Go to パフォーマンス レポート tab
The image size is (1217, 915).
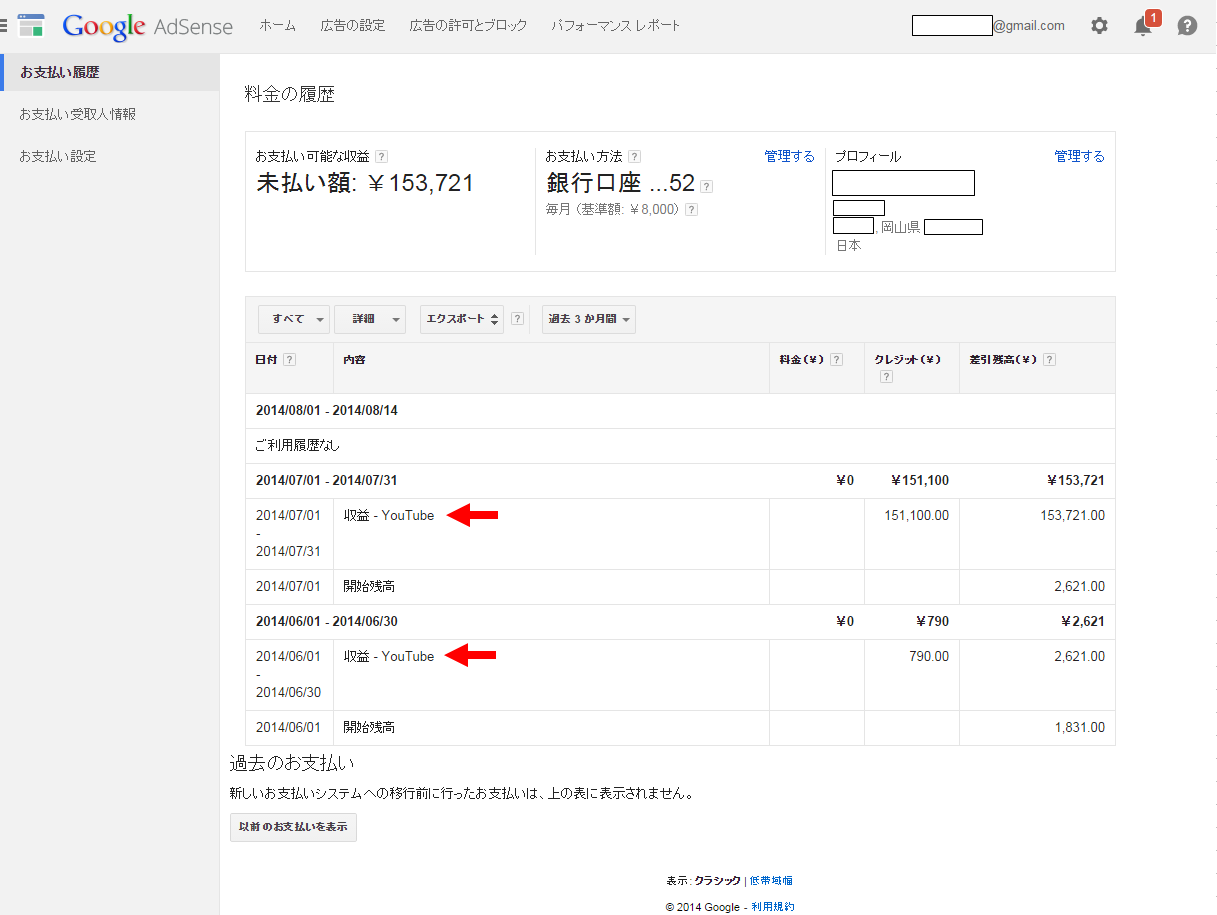616,26
